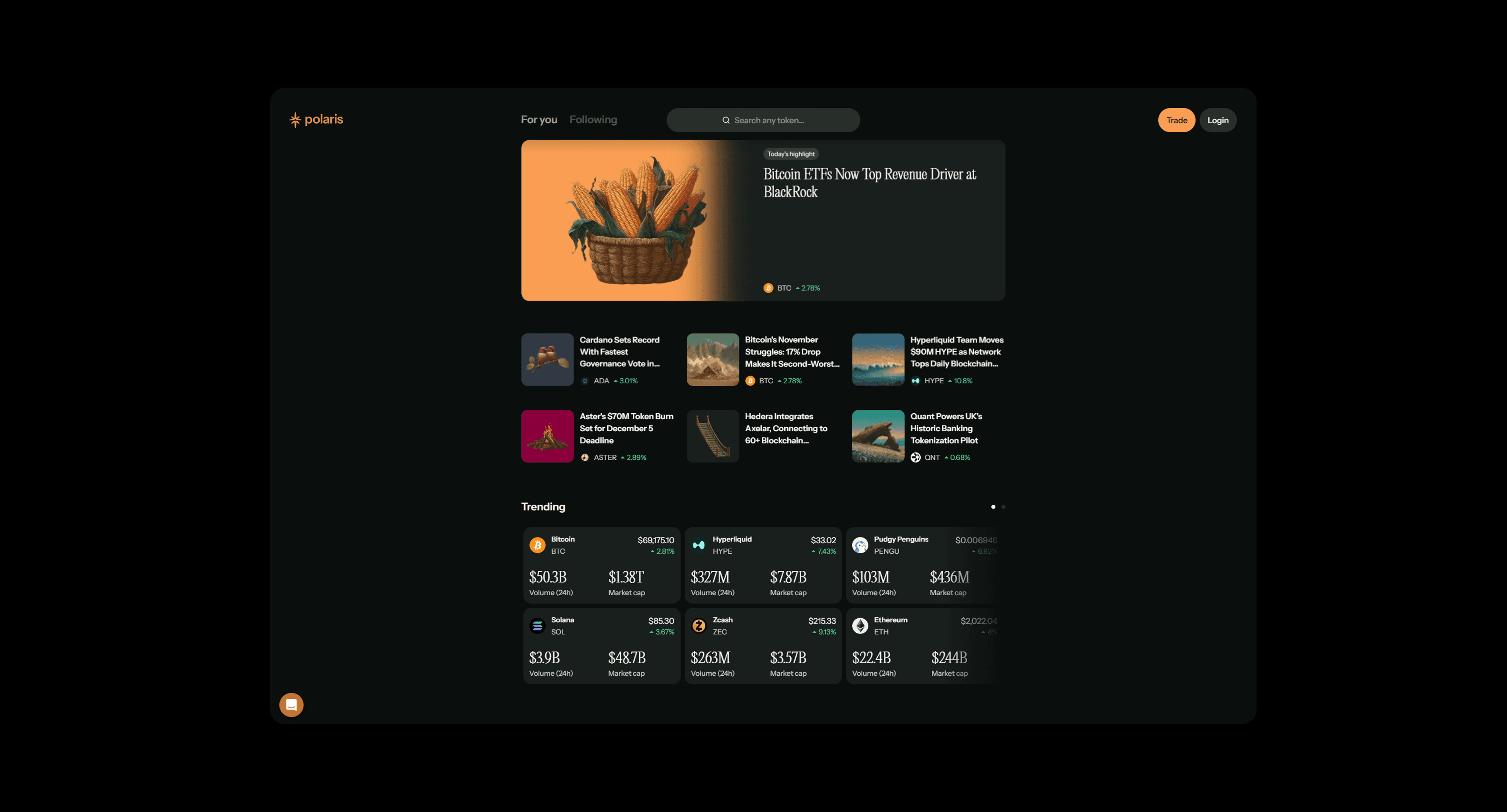Click the search magnifier icon
1507x812 pixels.
point(726,120)
